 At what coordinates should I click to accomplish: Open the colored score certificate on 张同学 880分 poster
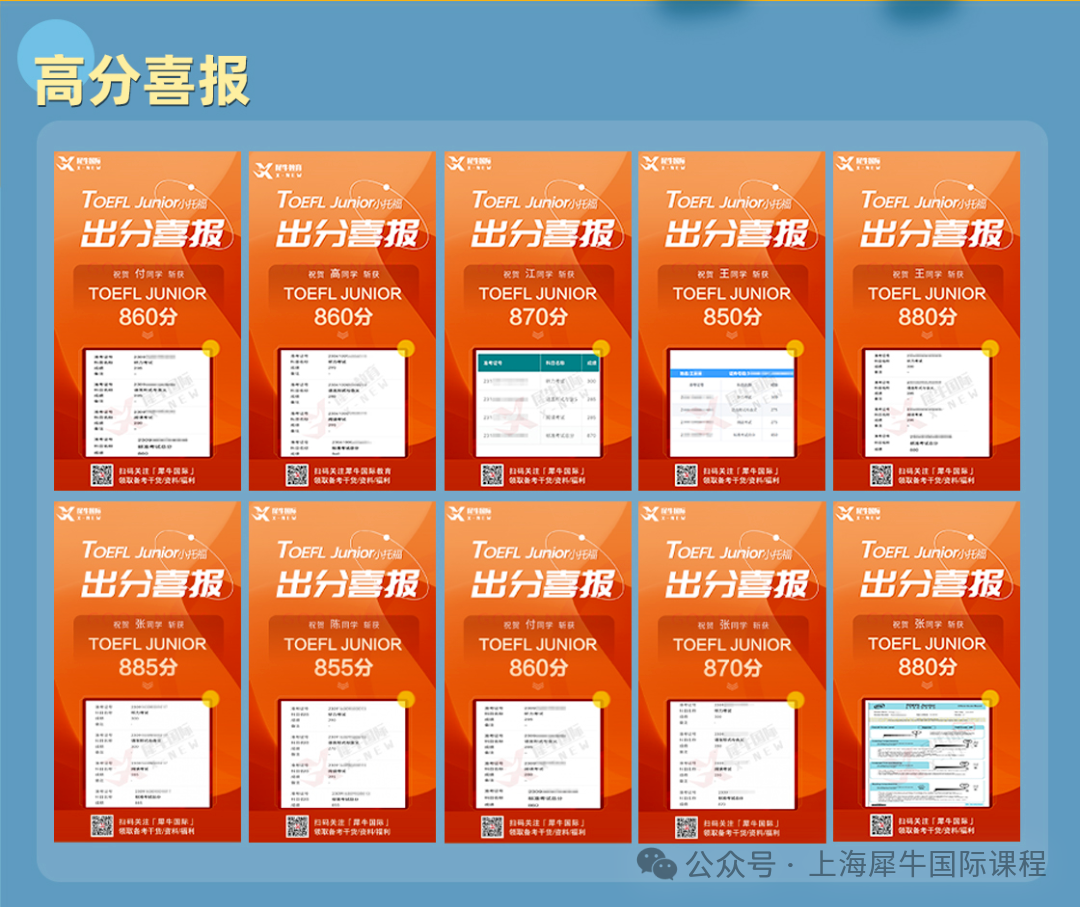pyautogui.click(x=926, y=753)
